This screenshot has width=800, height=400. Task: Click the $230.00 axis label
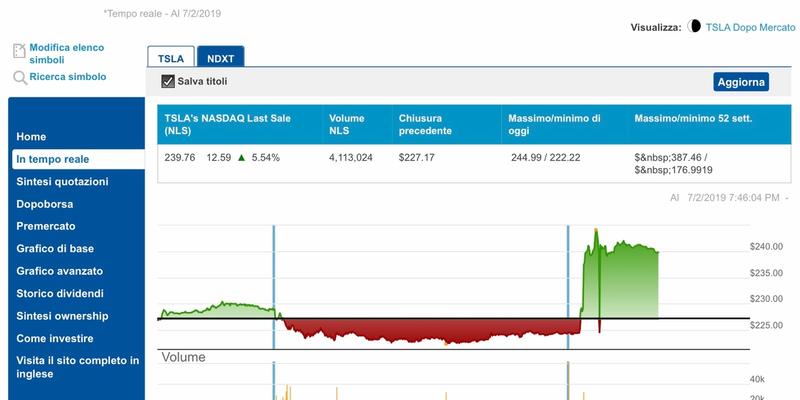click(766, 299)
